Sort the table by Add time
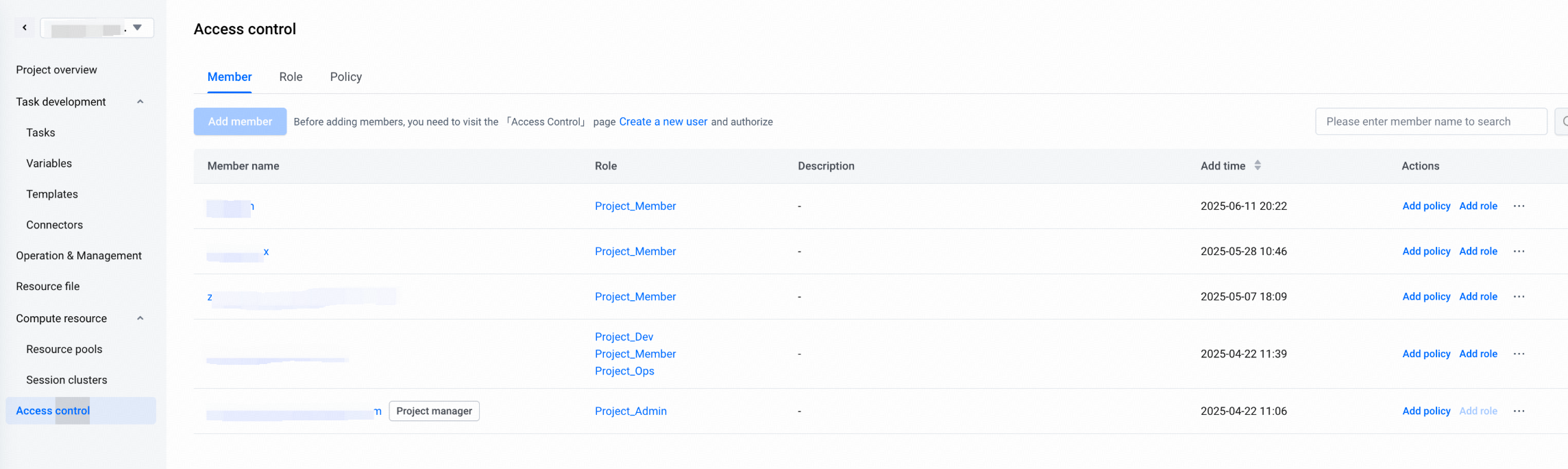Viewport: 1568px width, 469px height. [x=1258, y=165]
